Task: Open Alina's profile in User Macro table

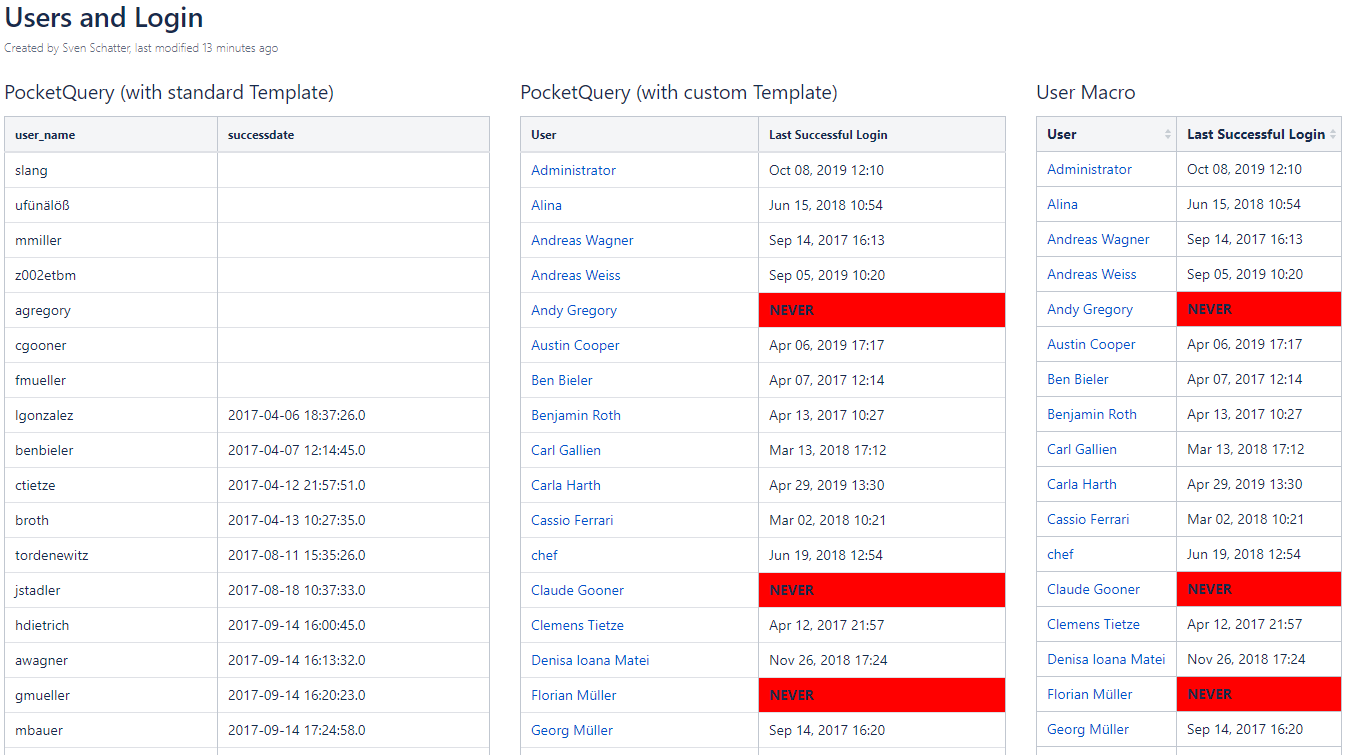Action: coord(1062,204)
